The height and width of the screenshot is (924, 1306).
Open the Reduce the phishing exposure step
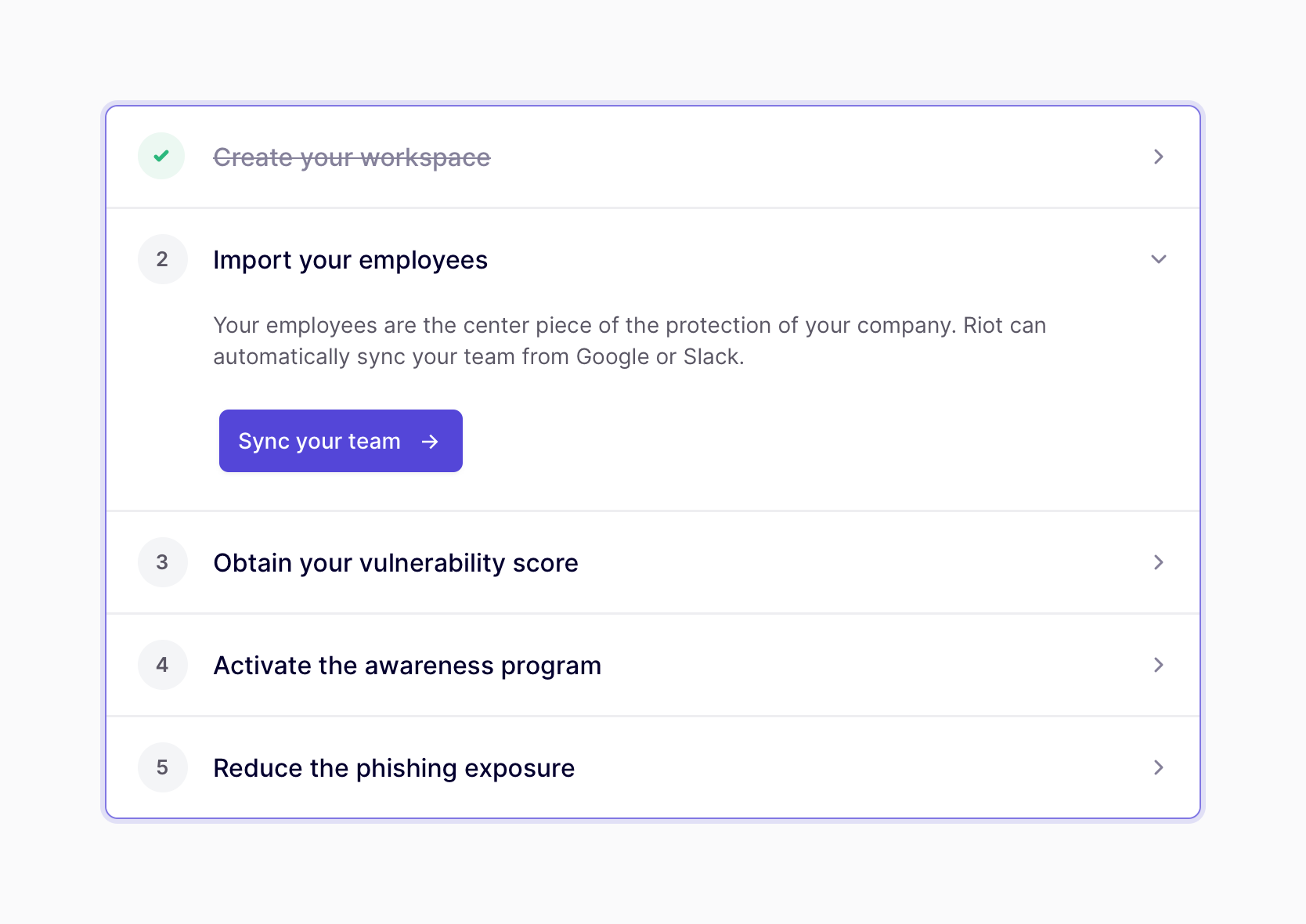point(394,768)
